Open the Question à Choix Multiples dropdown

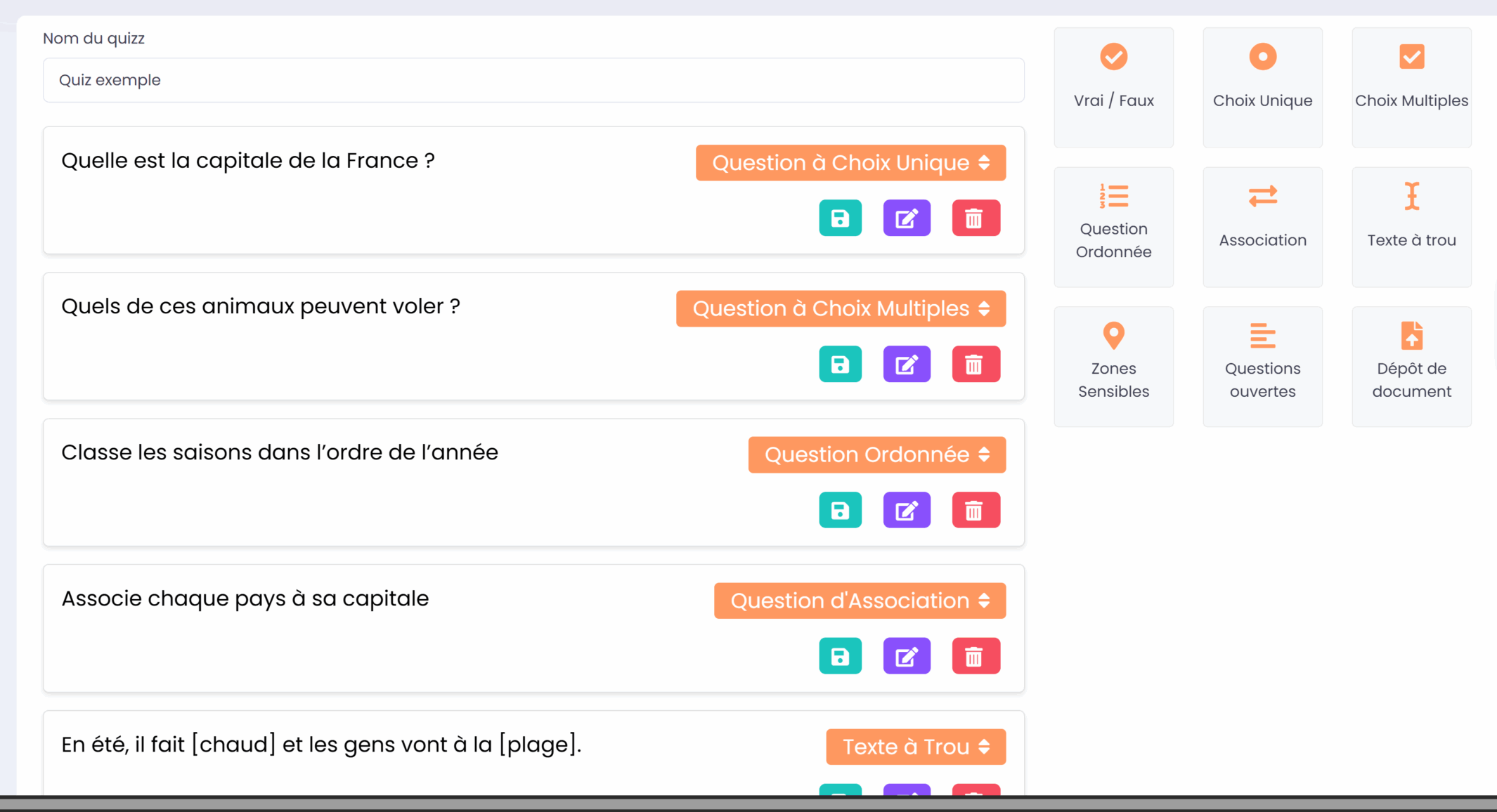841,309
